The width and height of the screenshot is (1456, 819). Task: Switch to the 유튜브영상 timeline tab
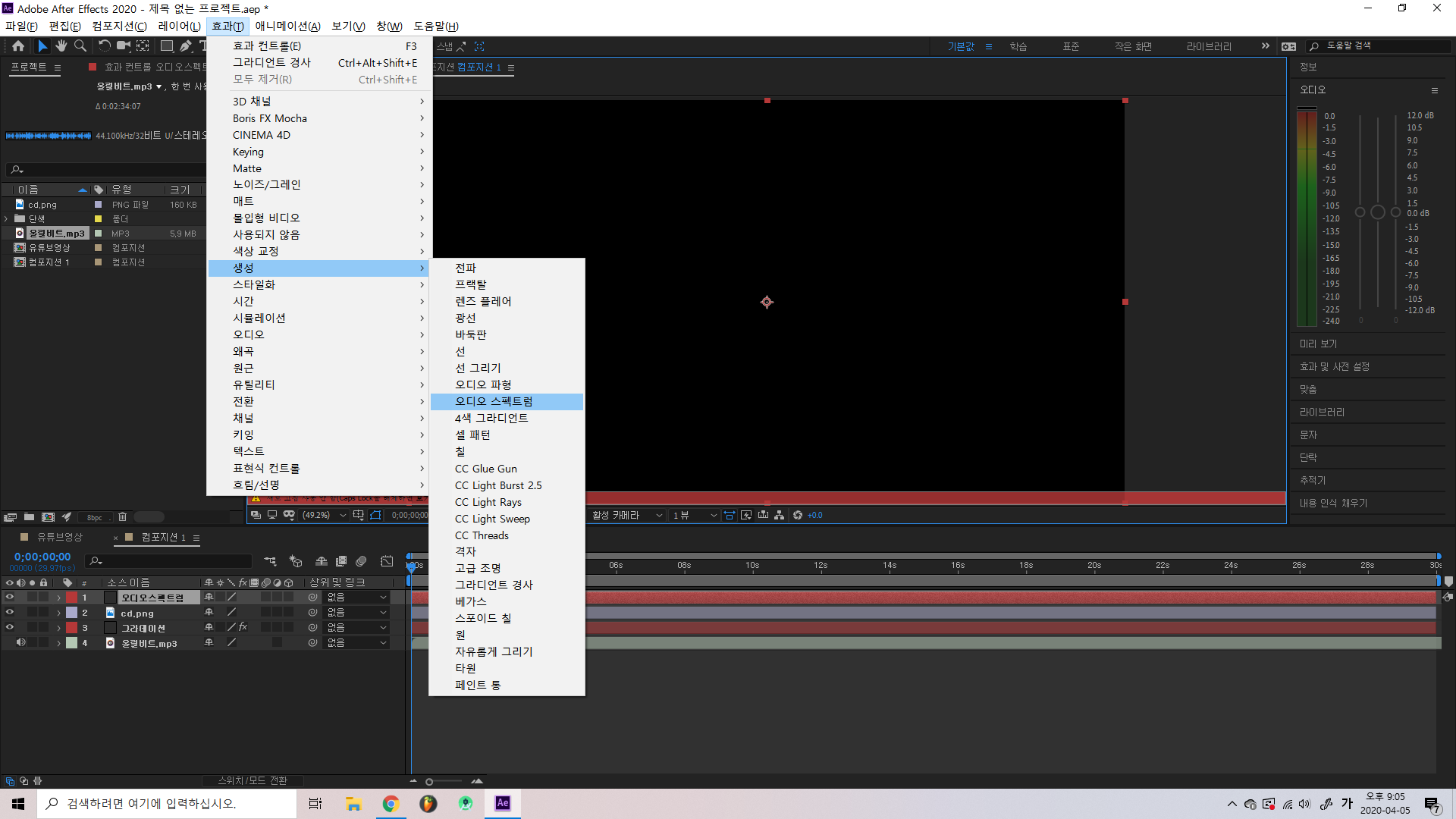pos(61,538)
